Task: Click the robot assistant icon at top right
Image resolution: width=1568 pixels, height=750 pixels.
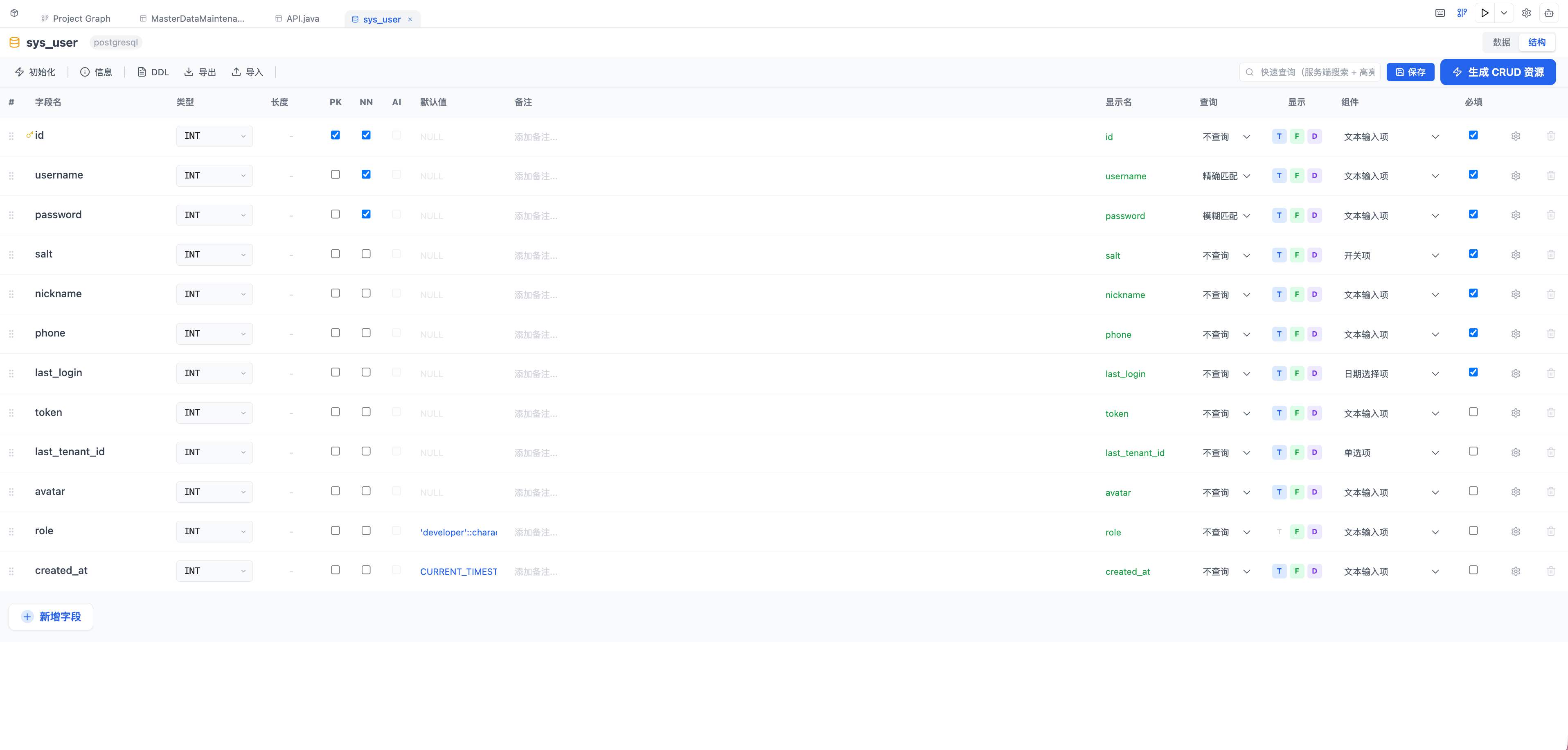Action: tap(1549, 13)
